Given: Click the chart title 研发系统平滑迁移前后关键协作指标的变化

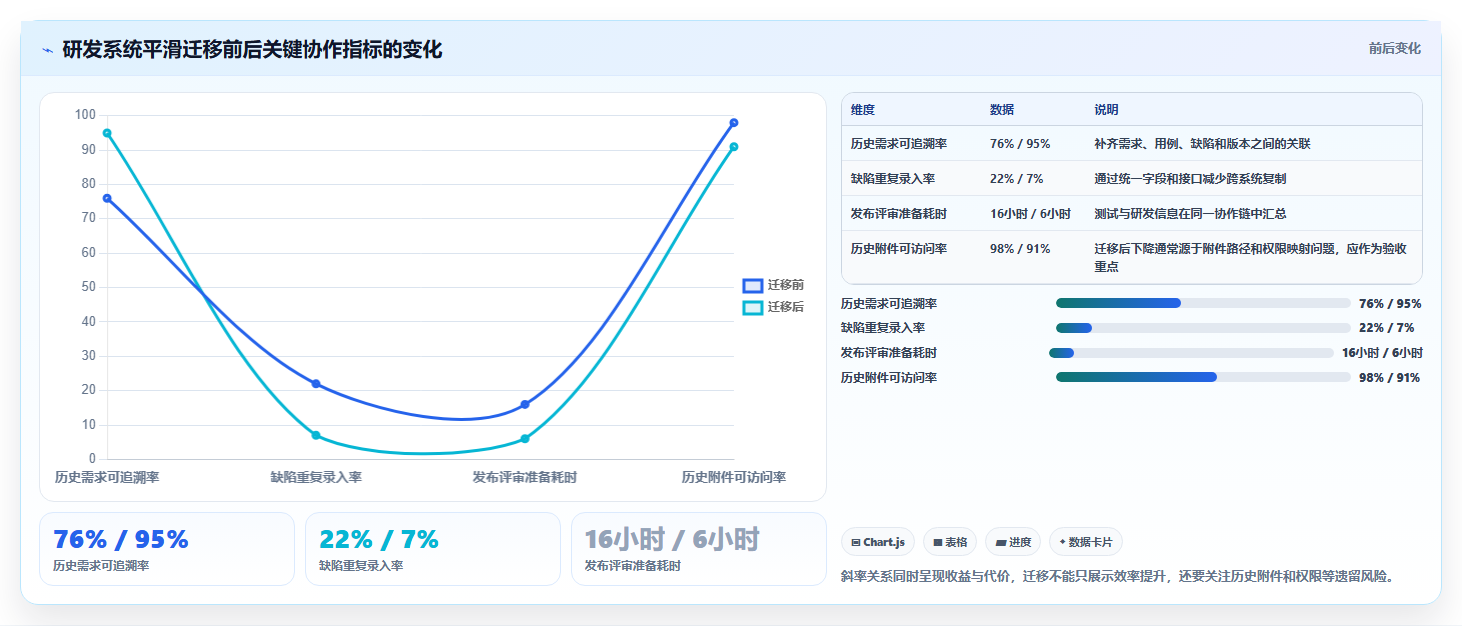Looking at the screenshot, I should coord(252,49).
